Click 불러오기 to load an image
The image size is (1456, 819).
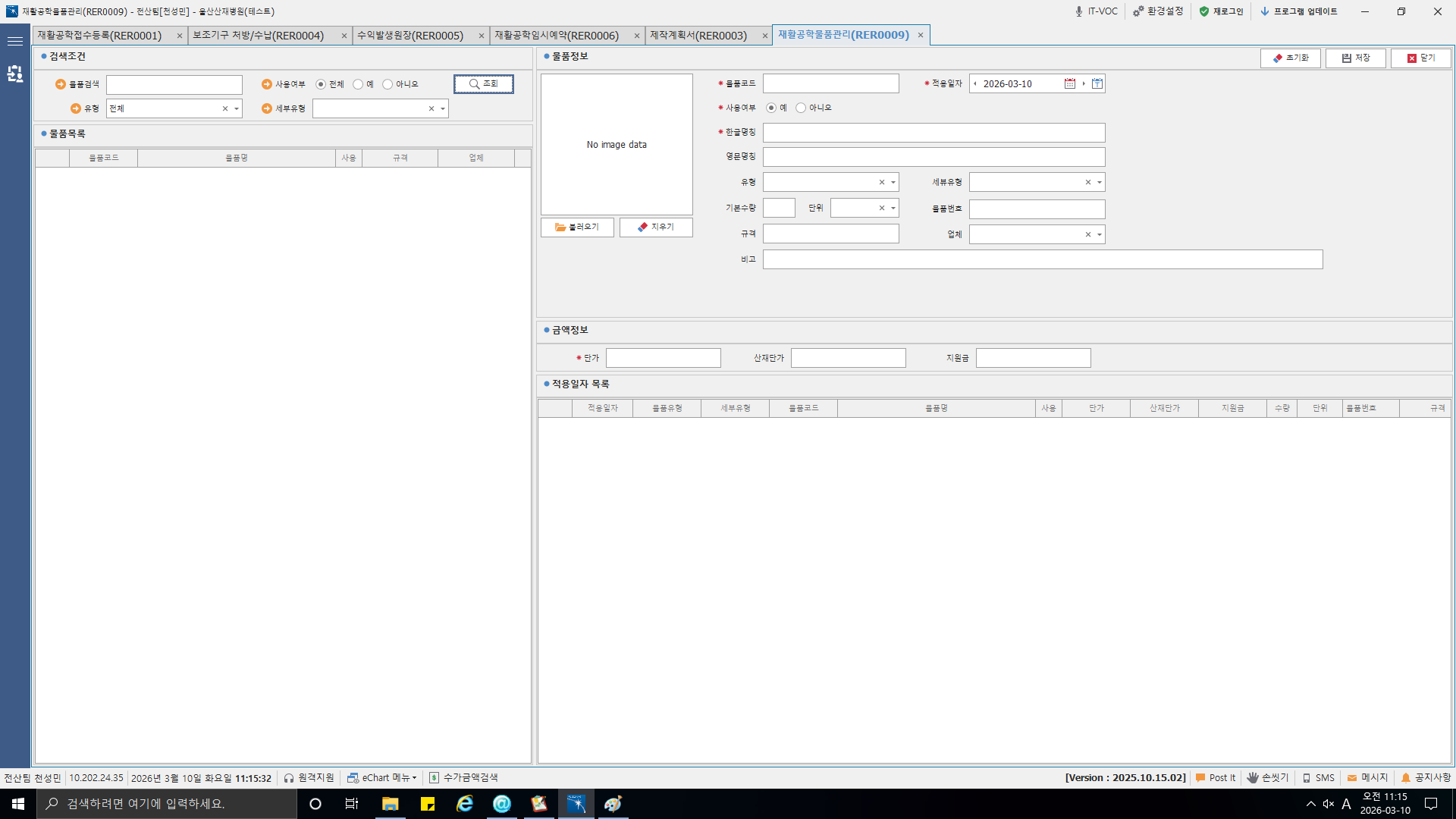tap(577, 227)
